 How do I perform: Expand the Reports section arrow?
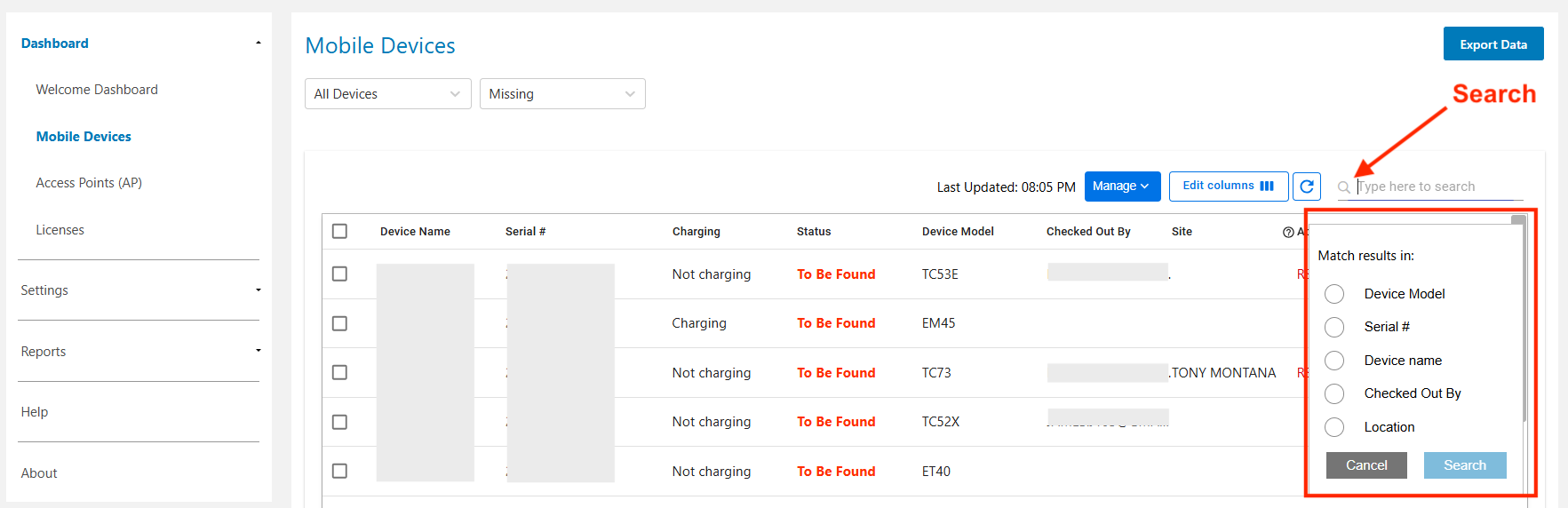click(x=259, y=351)
